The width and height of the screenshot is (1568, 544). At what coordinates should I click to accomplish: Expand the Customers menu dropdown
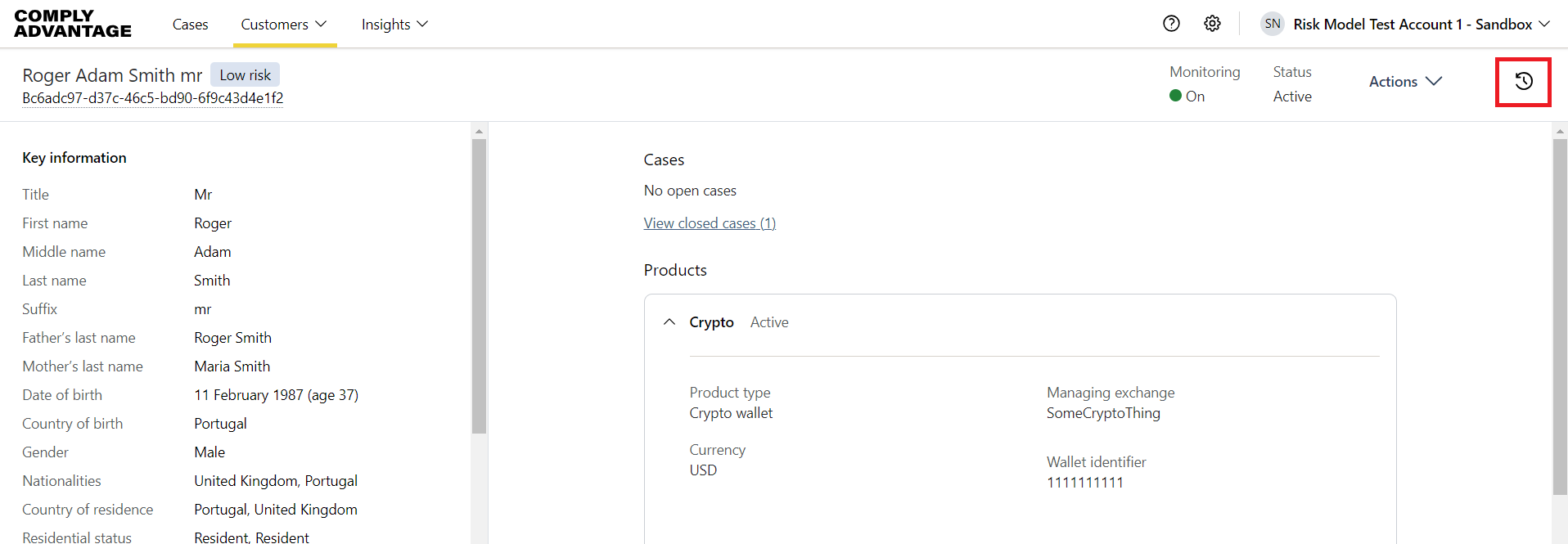(x=283, y=25)
